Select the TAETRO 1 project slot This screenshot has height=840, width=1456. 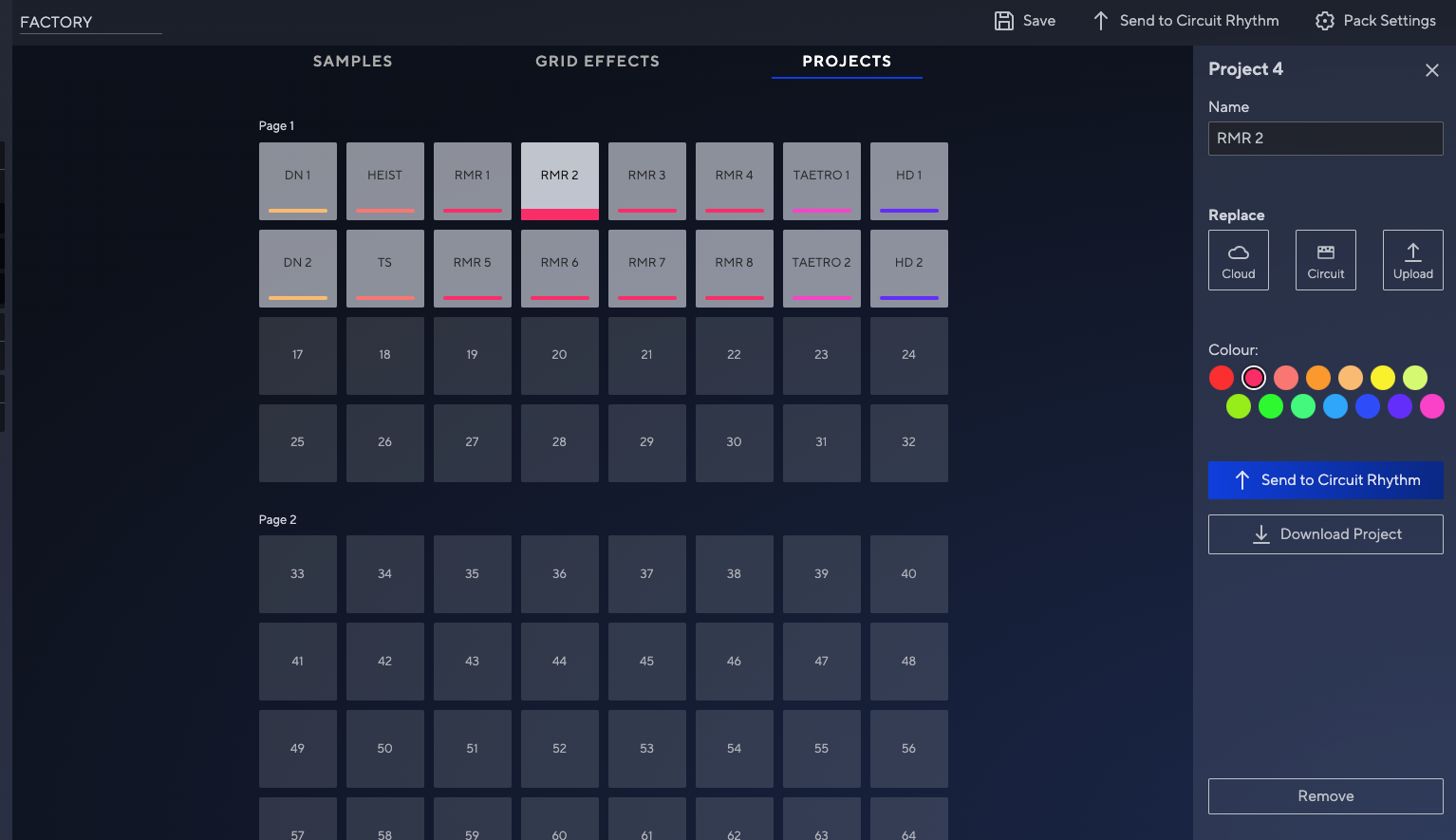tap(821, 180)
